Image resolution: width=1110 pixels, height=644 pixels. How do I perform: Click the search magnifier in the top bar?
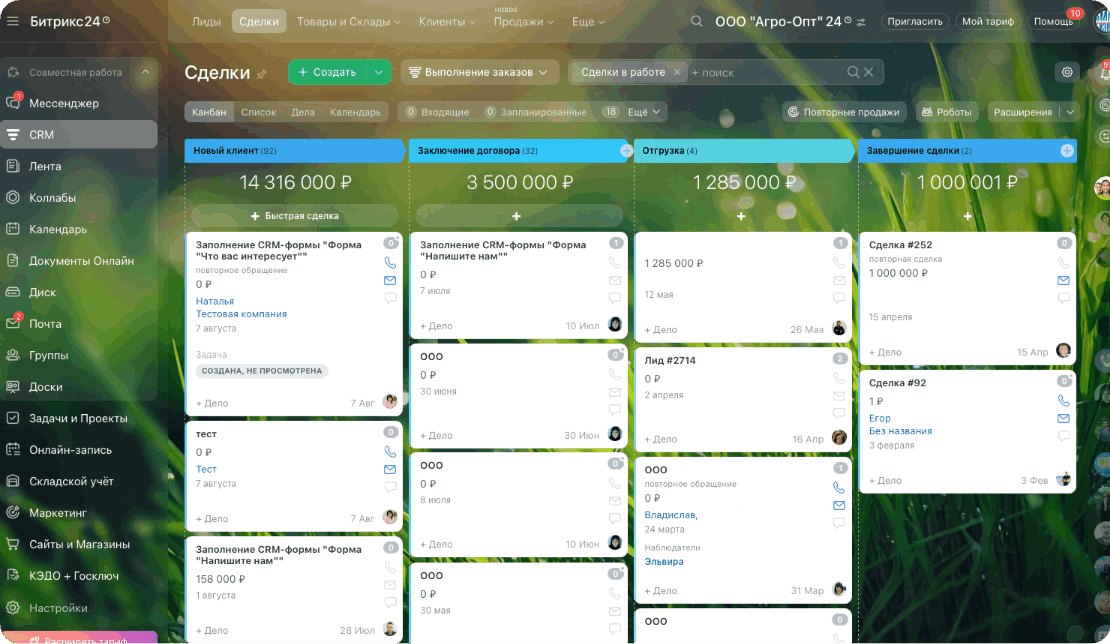tap(697, 21)
